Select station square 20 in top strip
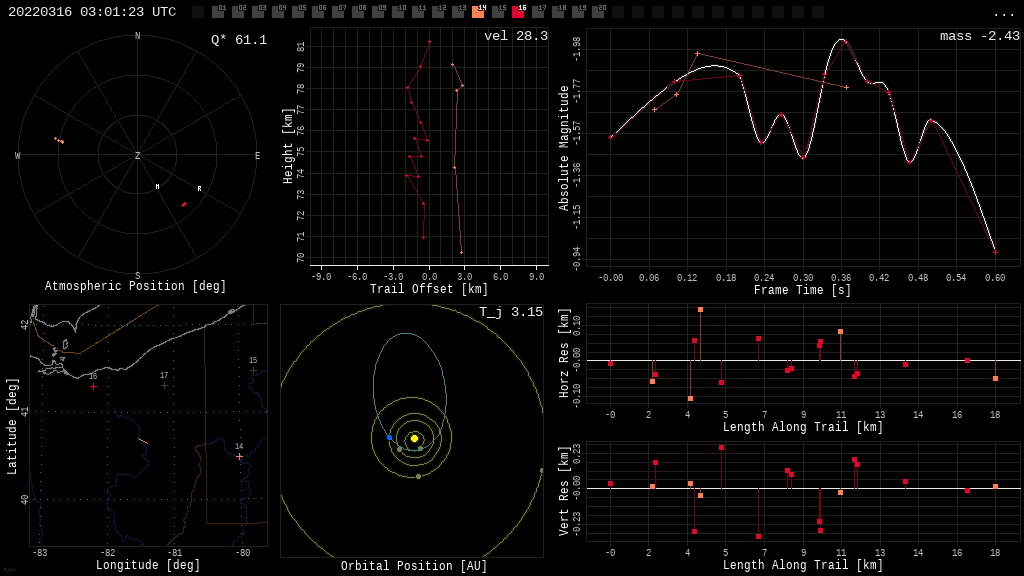 598,12
